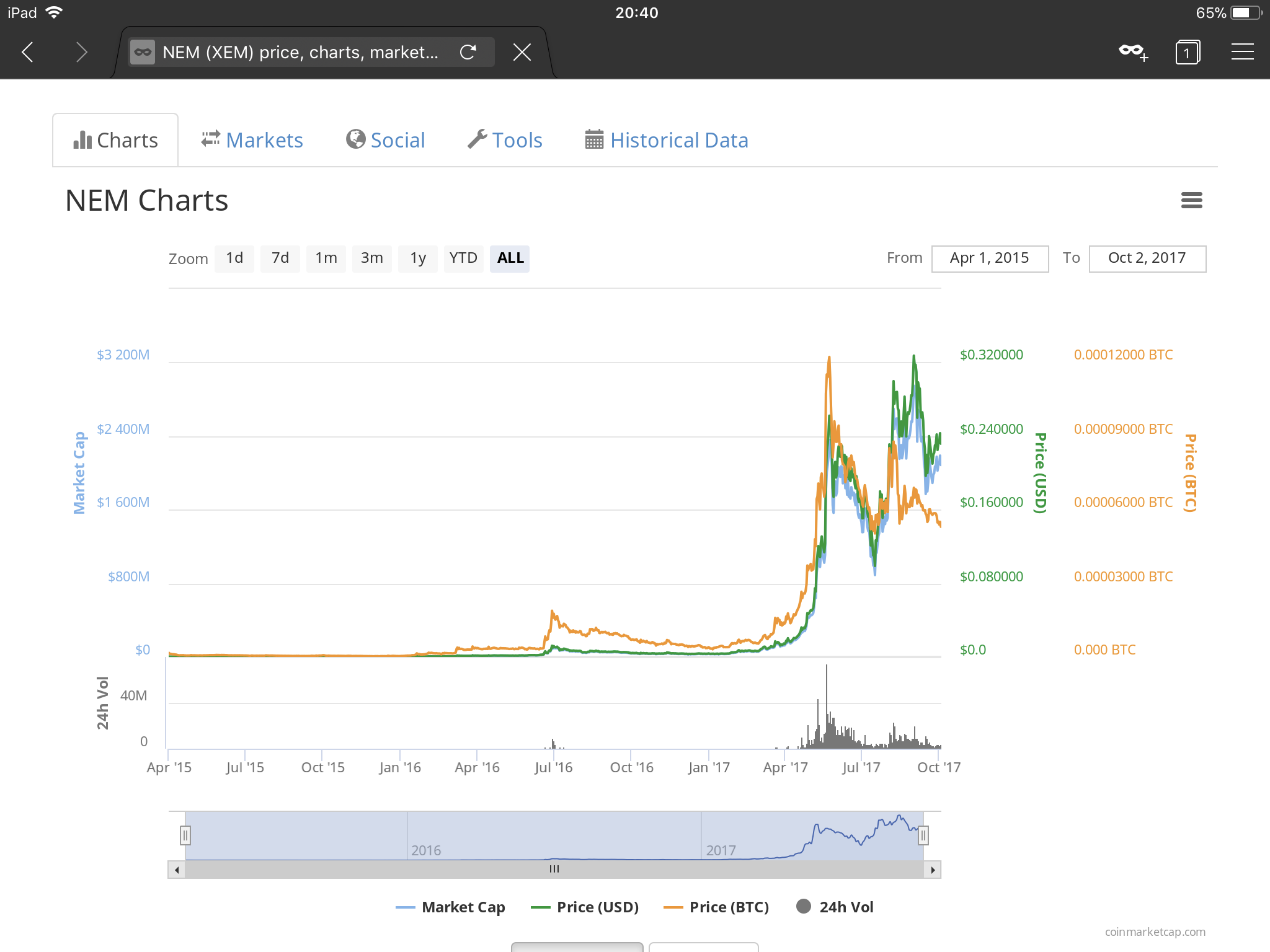1270x952 pixels.
Task: Click the Price (USD) vertical axis title
Action: [1041, 473]
